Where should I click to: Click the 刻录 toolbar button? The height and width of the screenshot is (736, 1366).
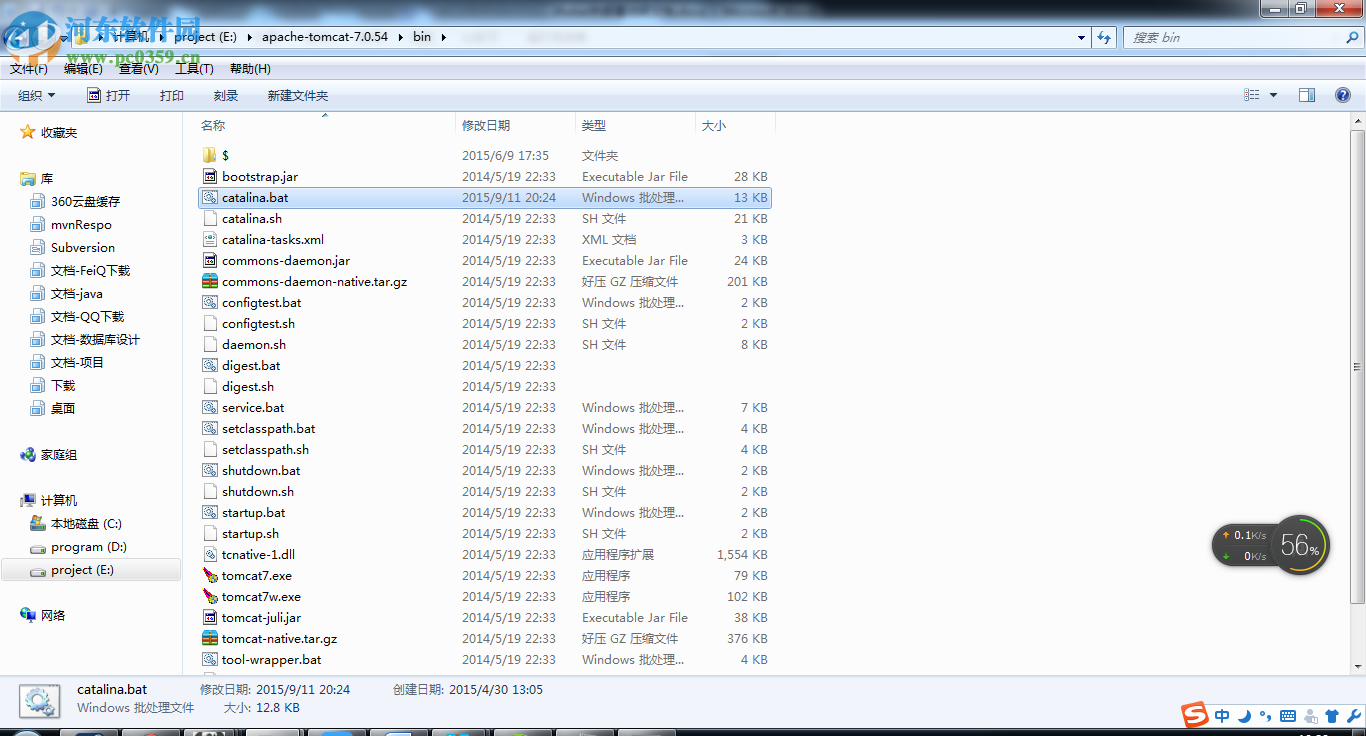226,95
